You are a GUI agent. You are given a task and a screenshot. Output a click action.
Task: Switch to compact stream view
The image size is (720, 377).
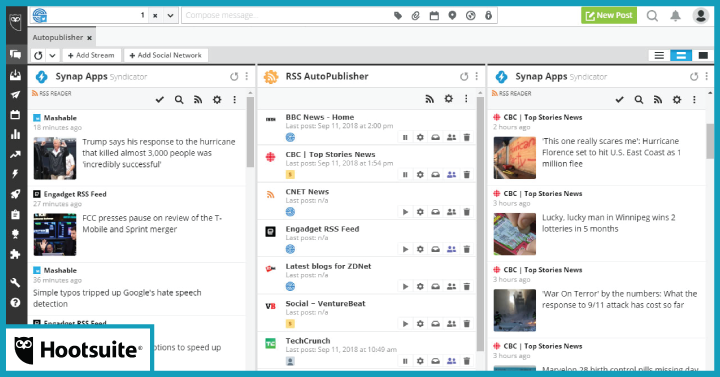[659, 56]
